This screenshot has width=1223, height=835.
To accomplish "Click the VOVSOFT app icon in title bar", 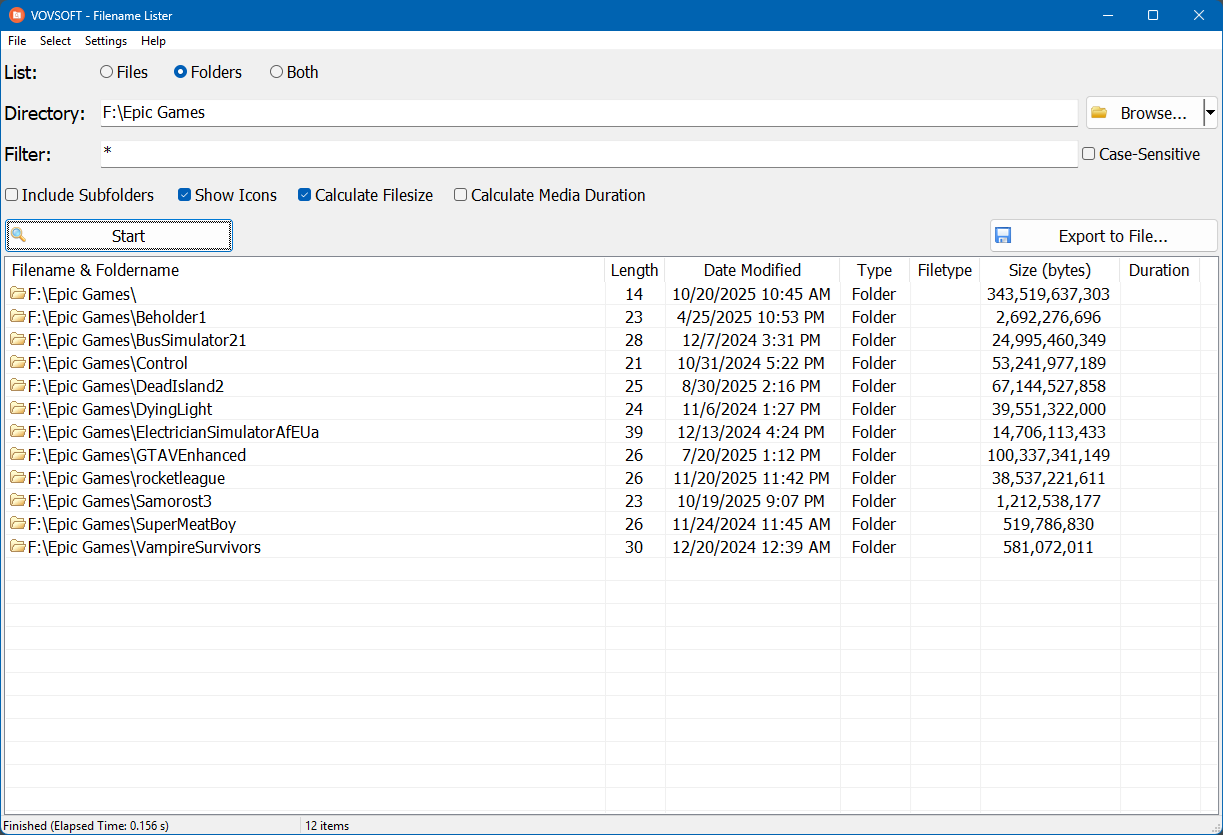I will (16, 15).
